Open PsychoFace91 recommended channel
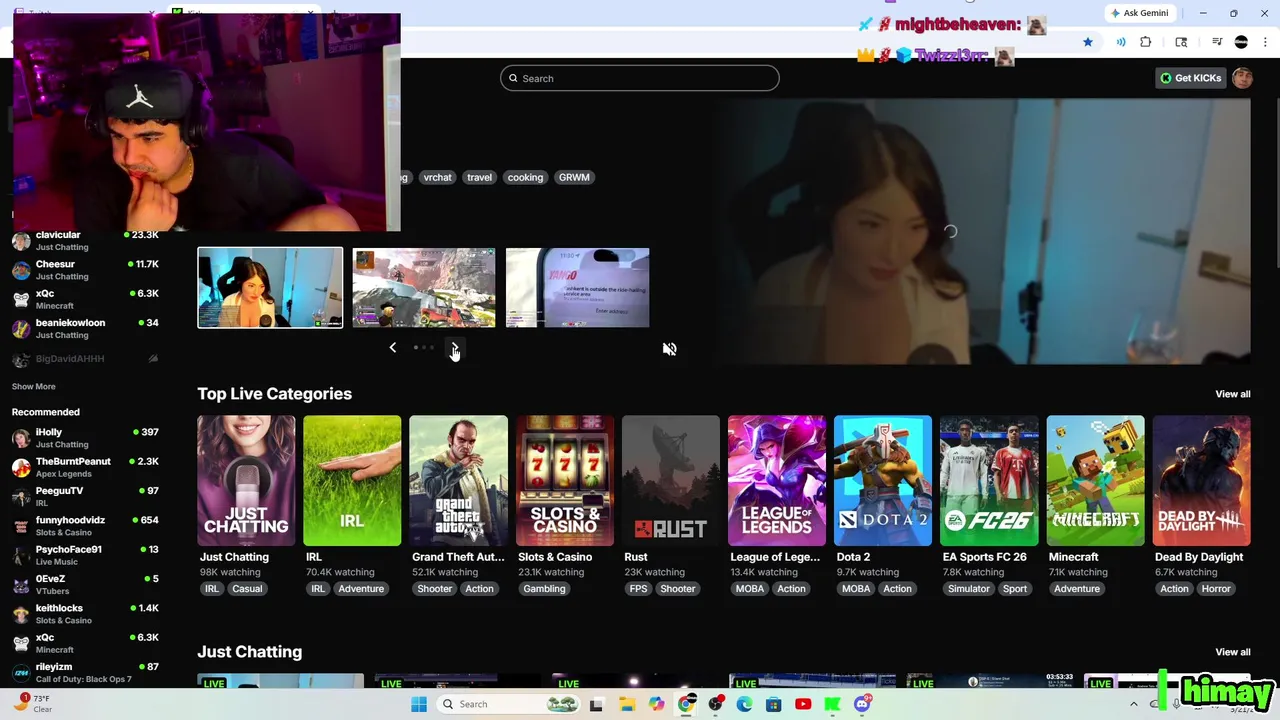This screenshot has height=720, width=1280. tap(85, 555)
